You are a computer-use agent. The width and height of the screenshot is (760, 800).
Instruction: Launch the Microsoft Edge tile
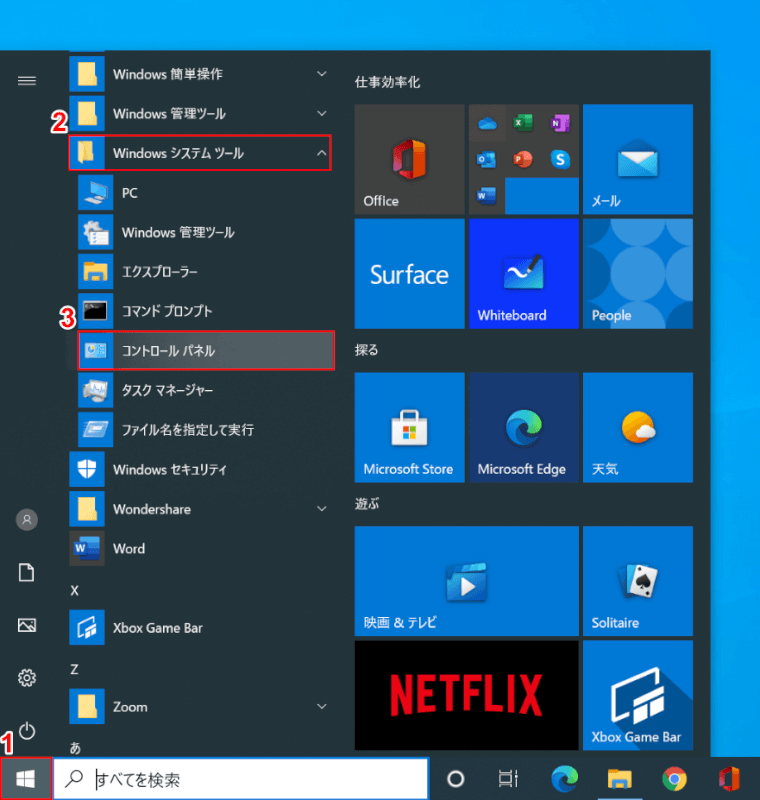point(524,428)
